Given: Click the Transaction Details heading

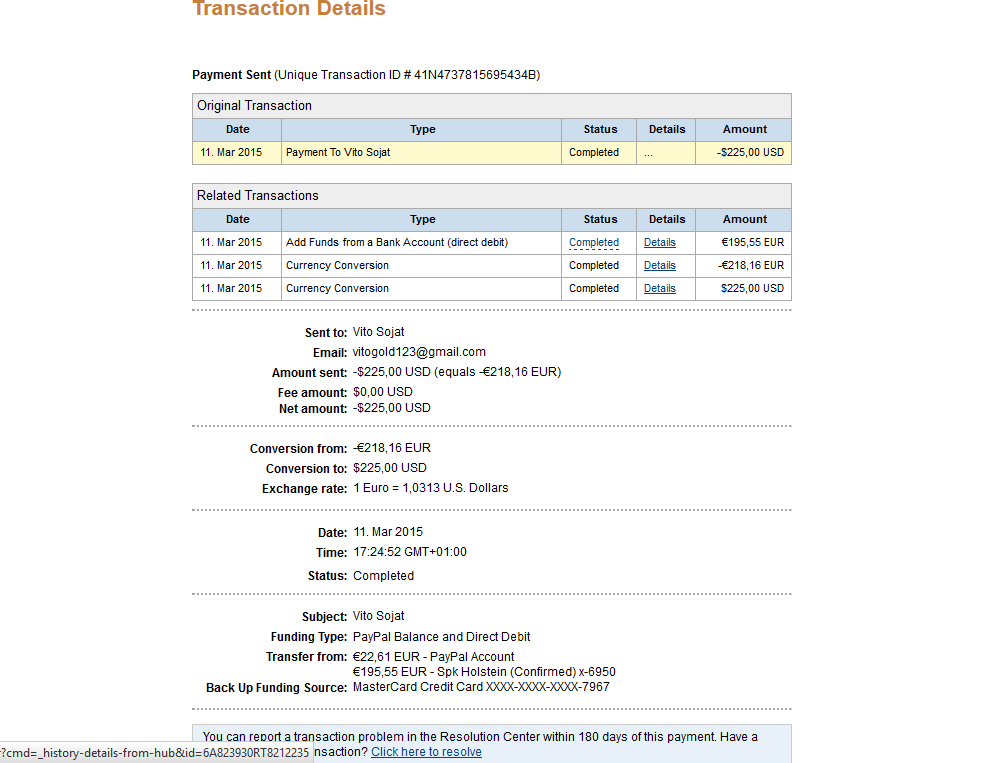Looking at the screenshot, I should (289, 9).
